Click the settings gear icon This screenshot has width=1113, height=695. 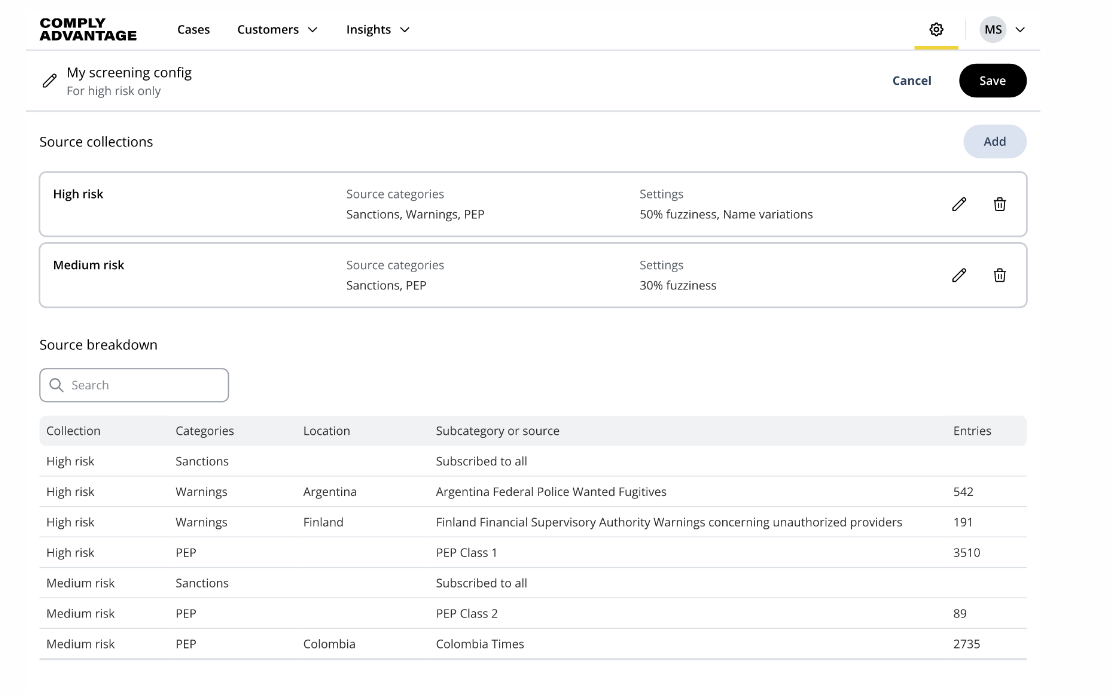936,30
